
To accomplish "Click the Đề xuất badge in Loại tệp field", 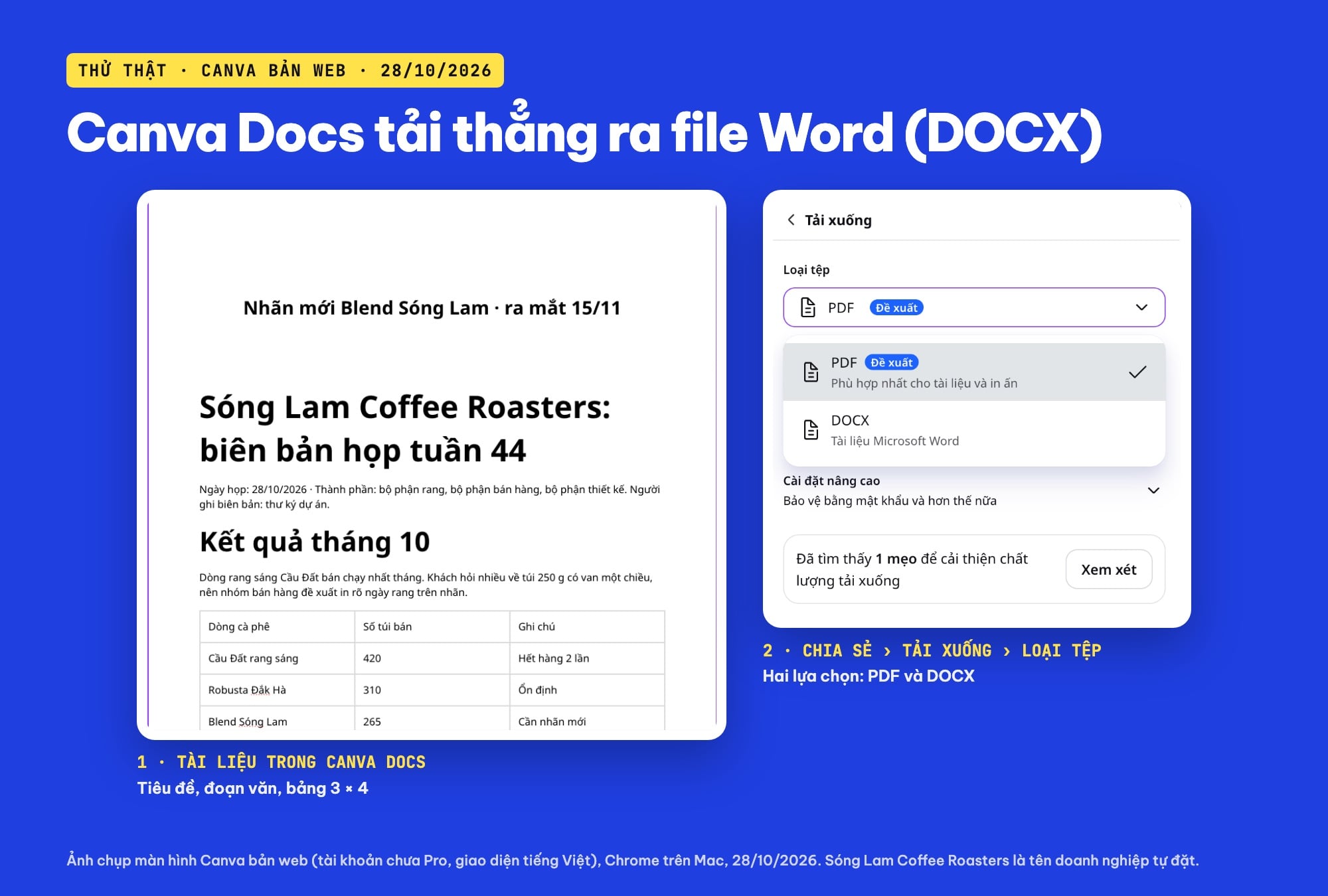I will (896, 307).
